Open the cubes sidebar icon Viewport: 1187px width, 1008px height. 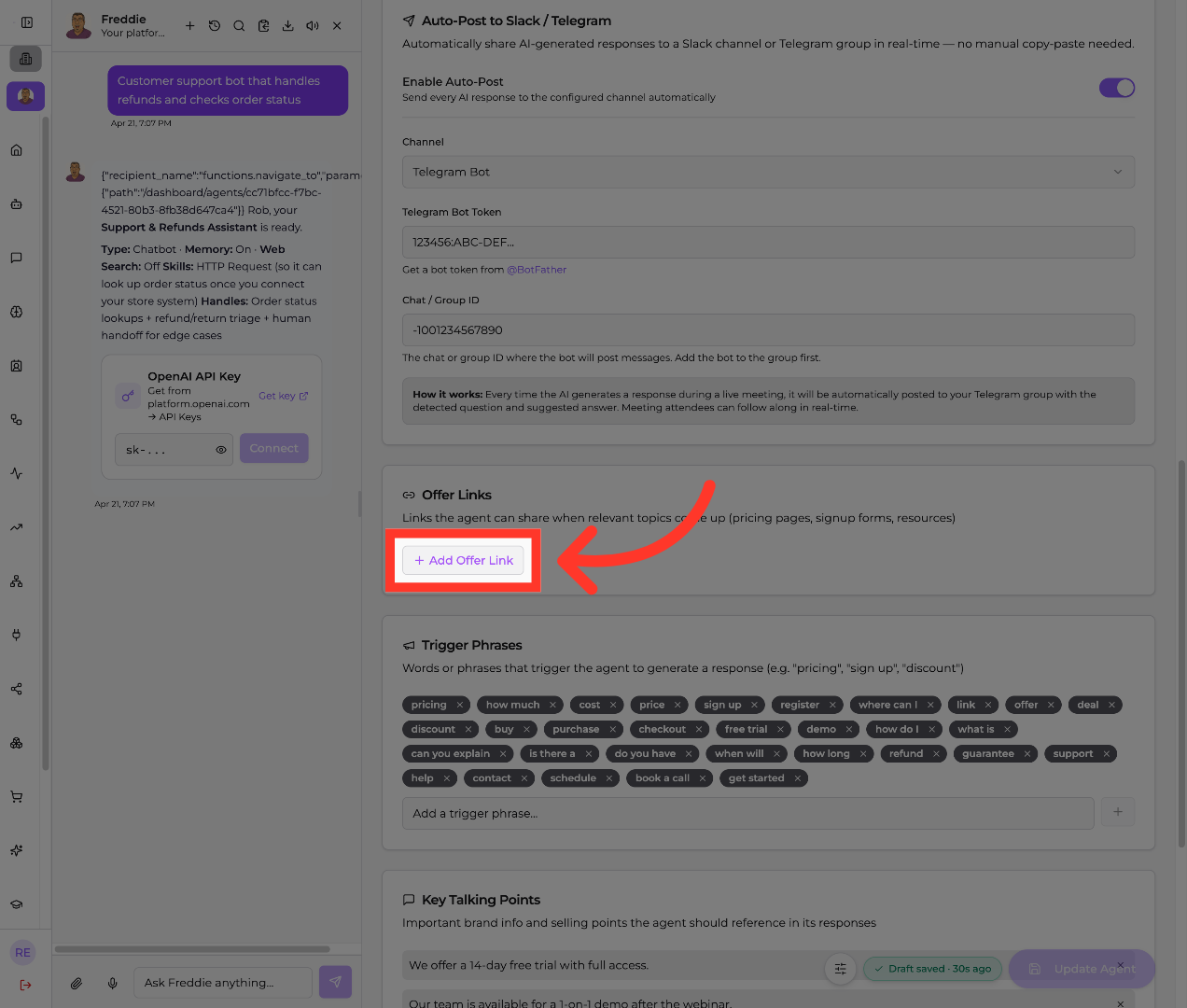(x=17, y=743)
